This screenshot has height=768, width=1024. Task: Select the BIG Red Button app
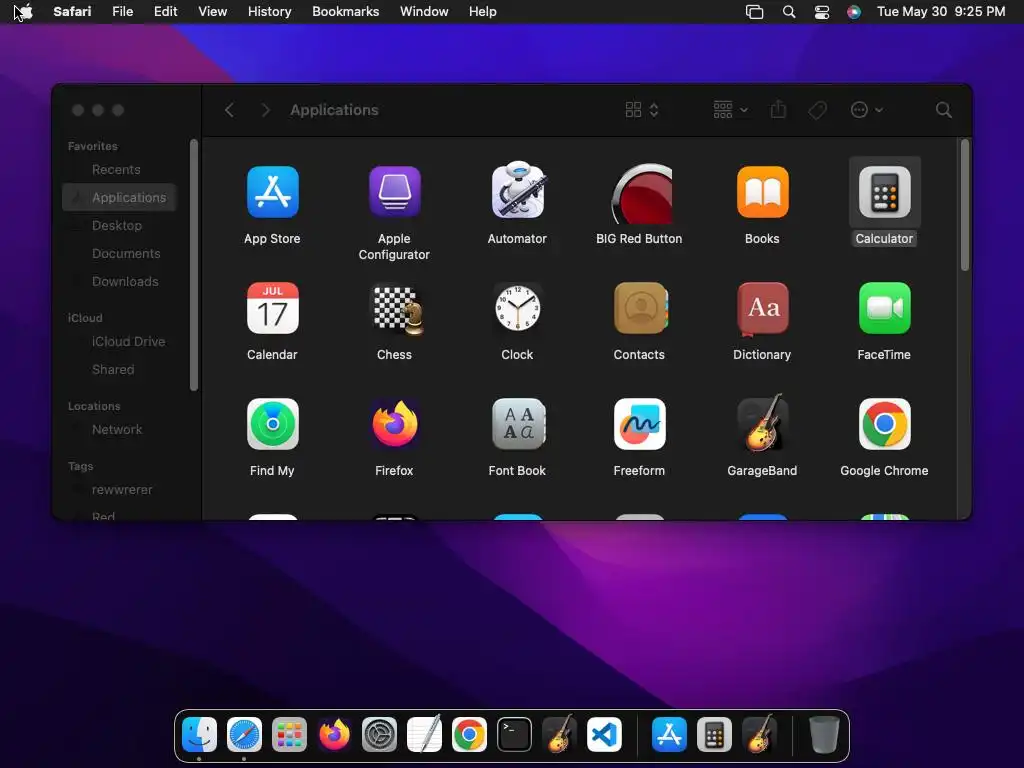pos(641,193)
